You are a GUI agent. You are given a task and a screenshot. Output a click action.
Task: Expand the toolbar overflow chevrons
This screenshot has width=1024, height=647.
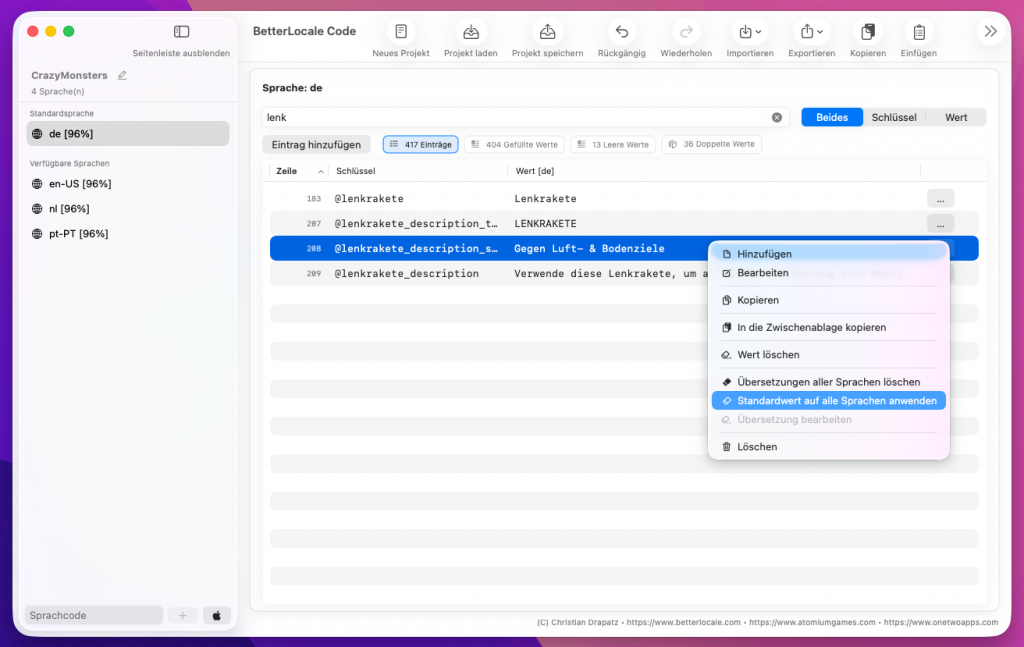coord(990,32)
